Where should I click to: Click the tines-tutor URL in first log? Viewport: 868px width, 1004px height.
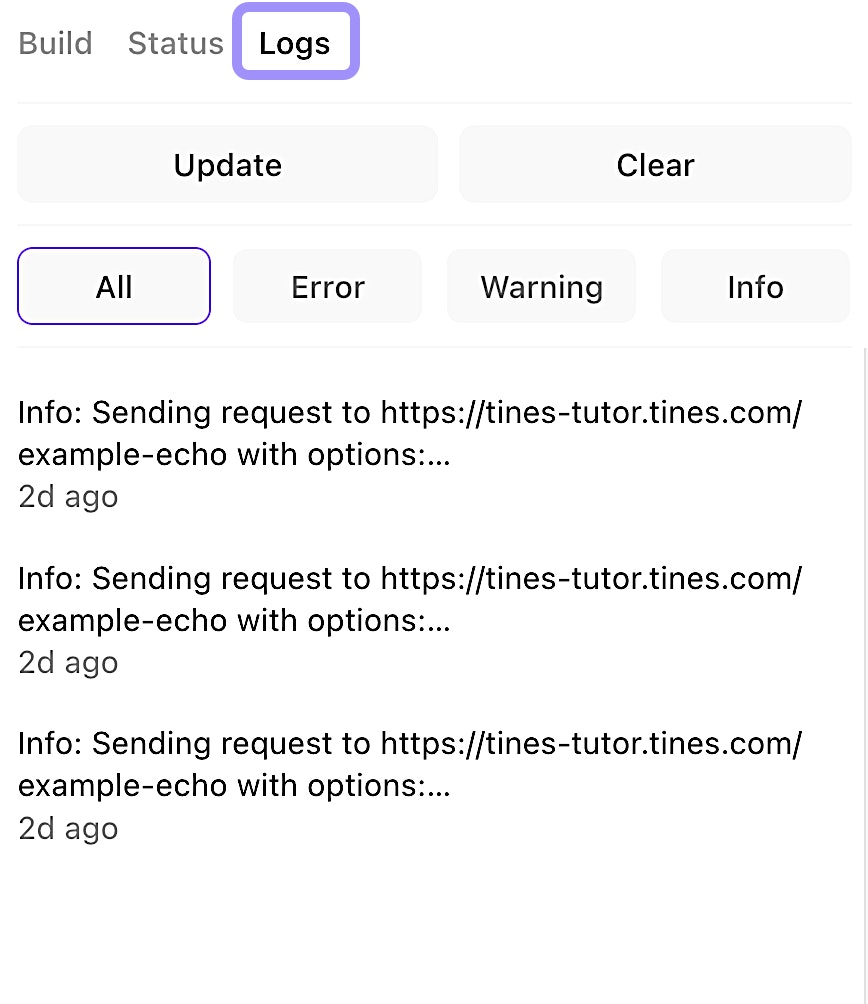coord(592,413)
